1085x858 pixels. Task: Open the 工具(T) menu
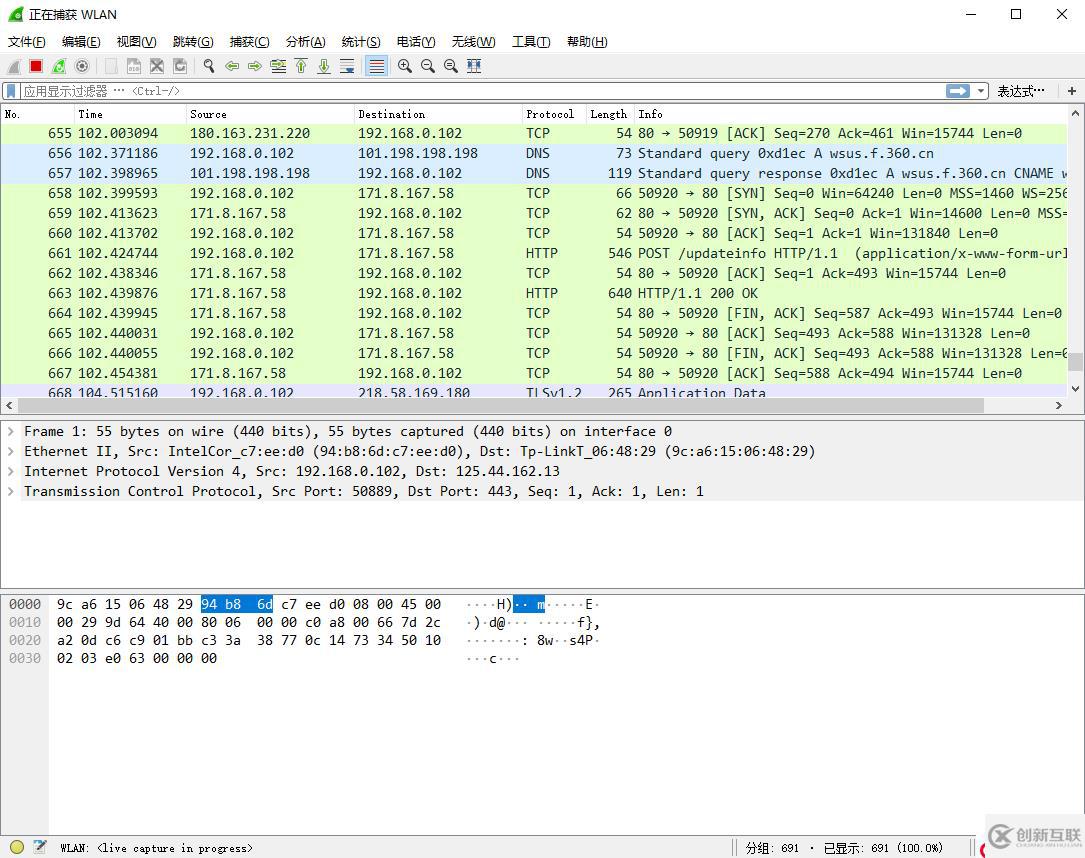pos(531,42)
